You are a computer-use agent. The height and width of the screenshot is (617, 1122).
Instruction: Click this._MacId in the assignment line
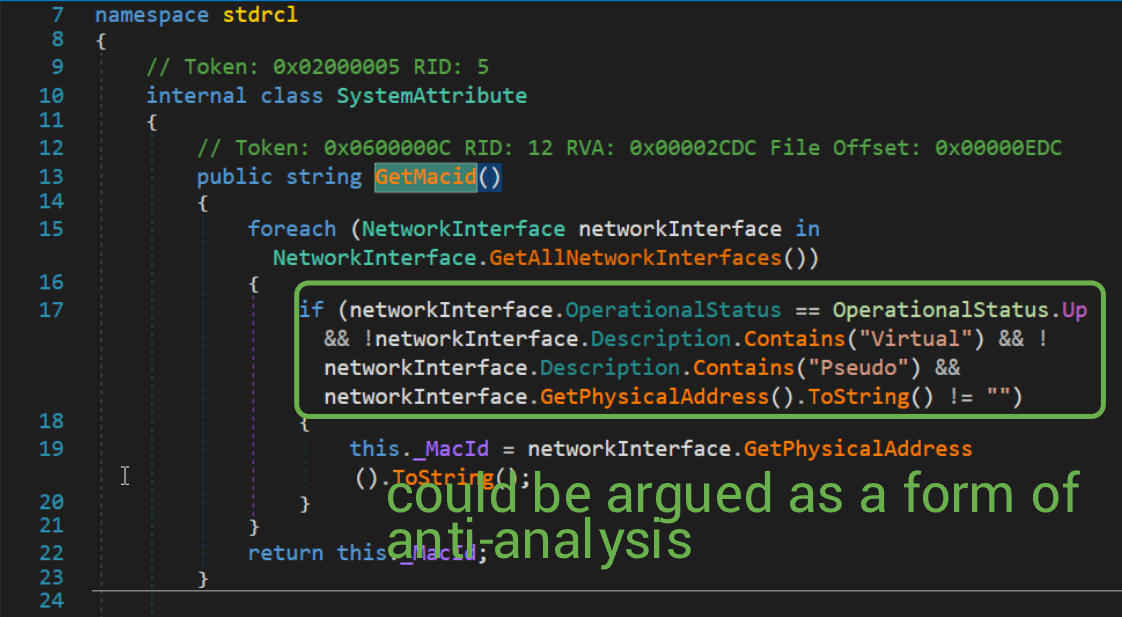coord(418,449)
